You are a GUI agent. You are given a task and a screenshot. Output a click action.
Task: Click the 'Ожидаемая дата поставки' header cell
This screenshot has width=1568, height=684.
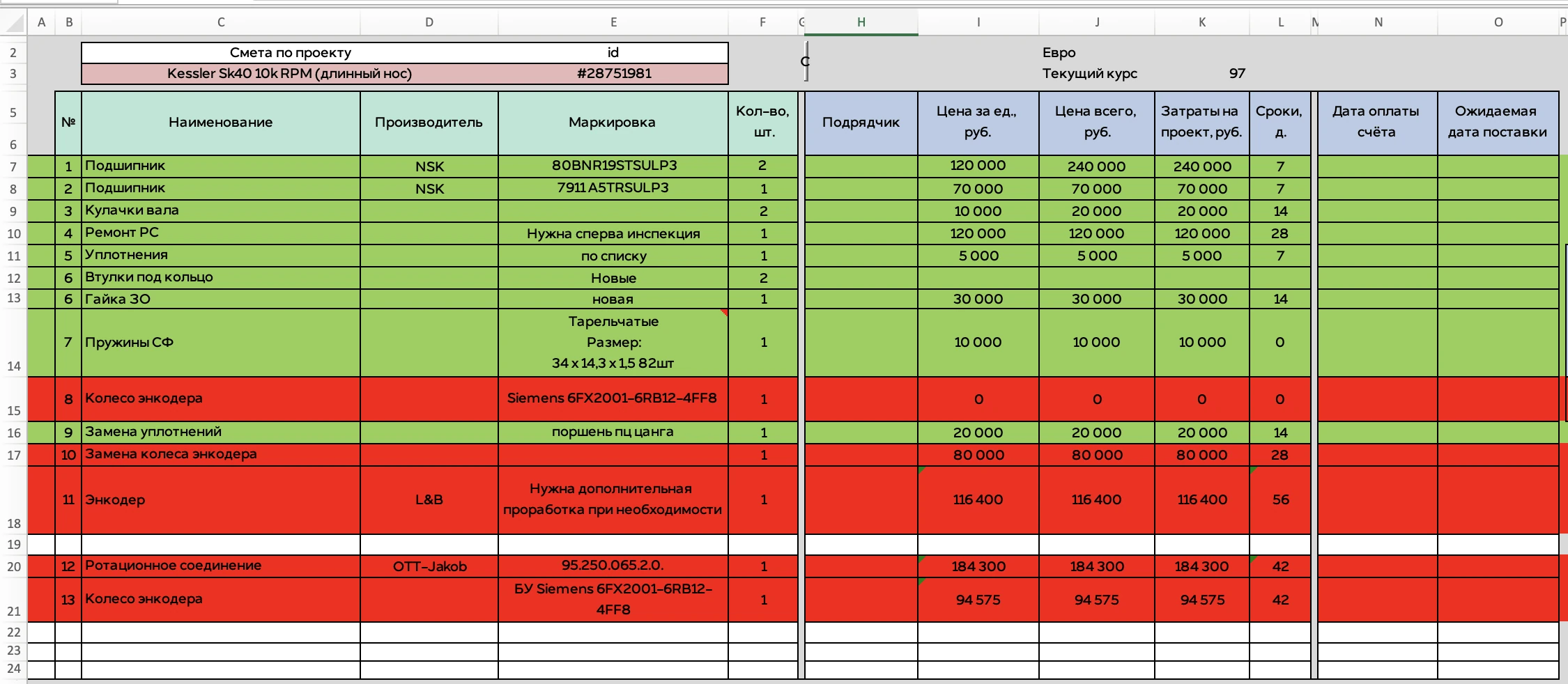[x=1498, y=123]
